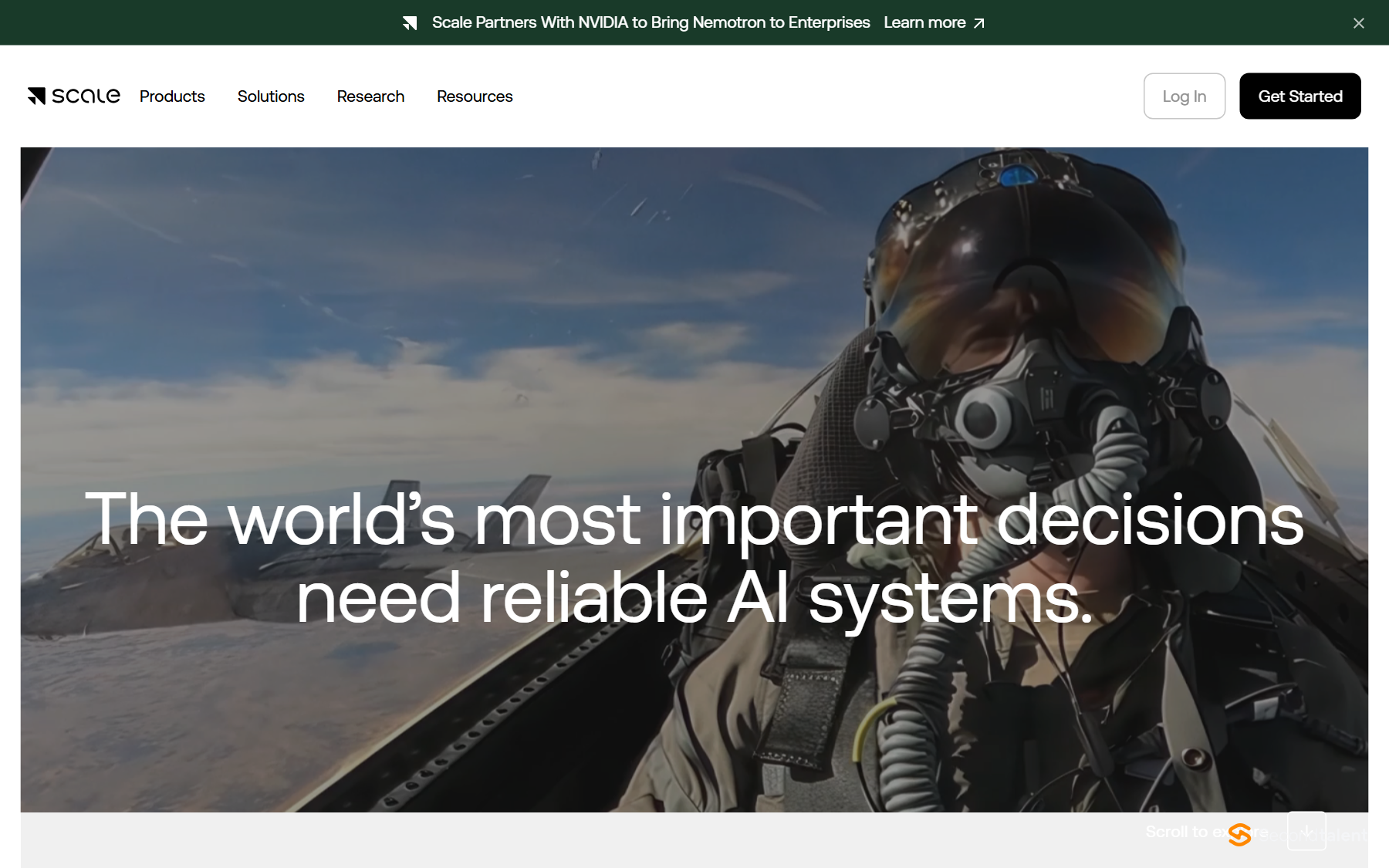1389x868 pixels.
Task: Click the Scale arrow icon in the banner
Action: click(410, 23)
